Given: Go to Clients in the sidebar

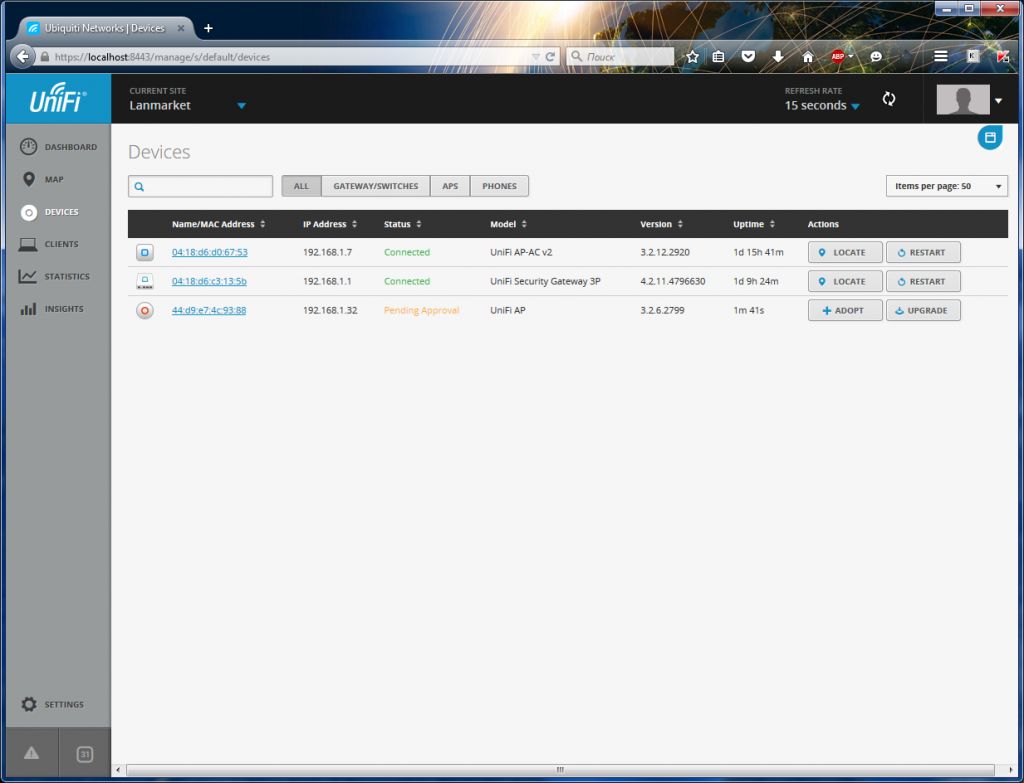Looking at the screenshot, I should click(x=29, y=244).
